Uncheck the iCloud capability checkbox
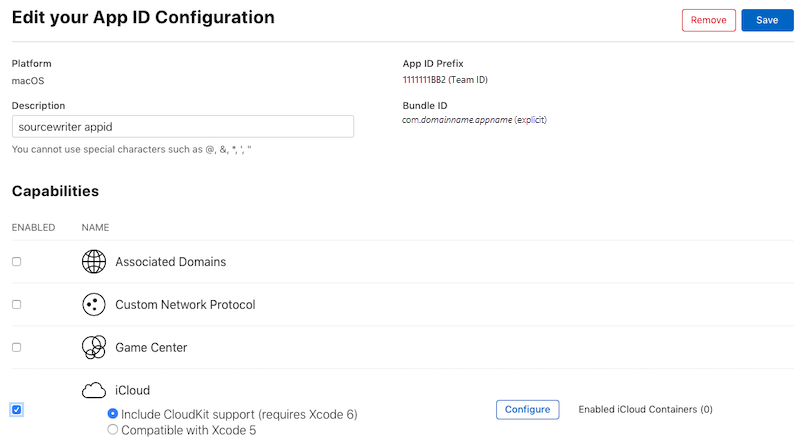Viewport: 800px width, 445px height. 17,410
